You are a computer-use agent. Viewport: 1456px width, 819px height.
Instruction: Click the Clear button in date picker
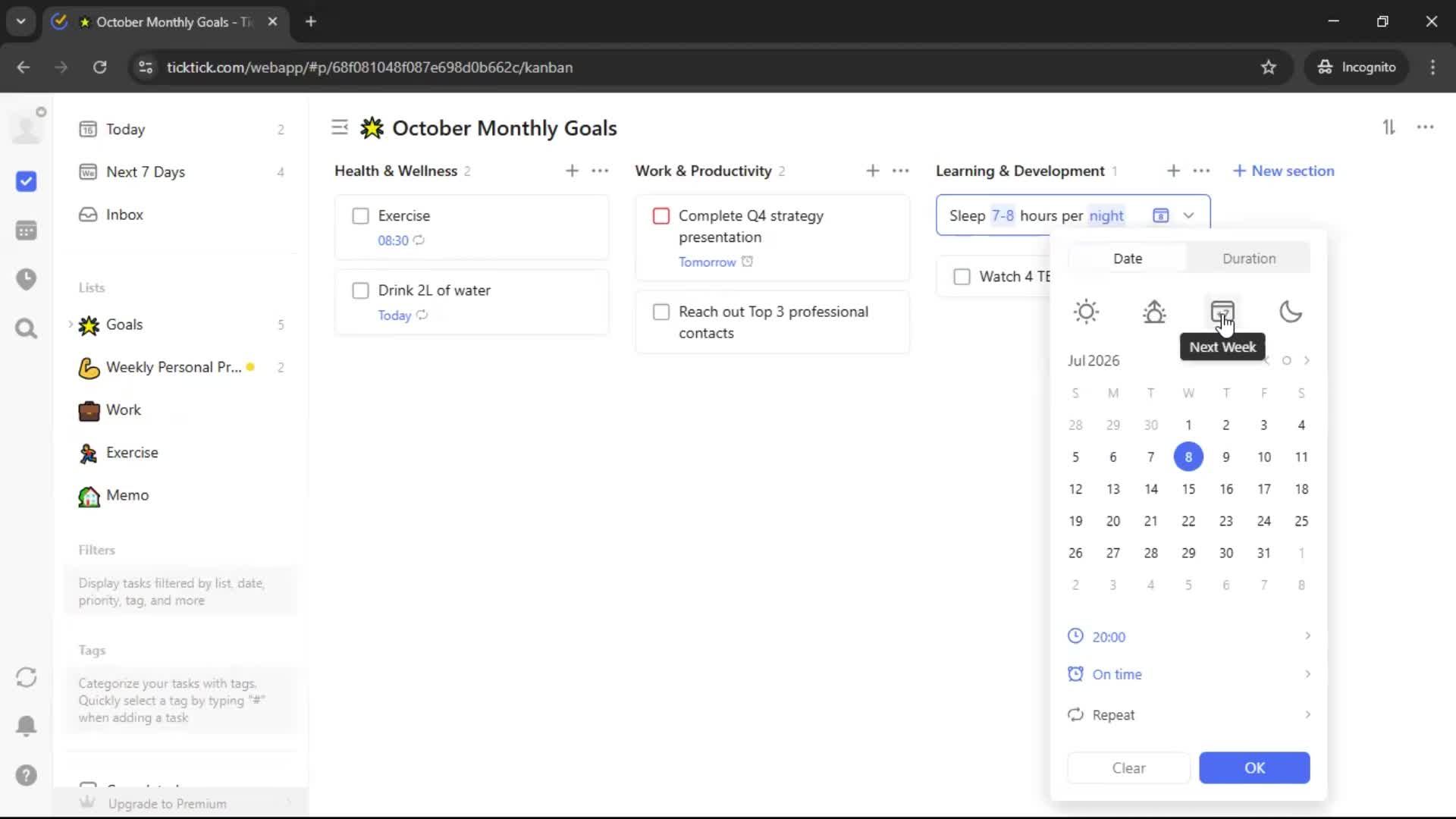(x=1128, y=767)
